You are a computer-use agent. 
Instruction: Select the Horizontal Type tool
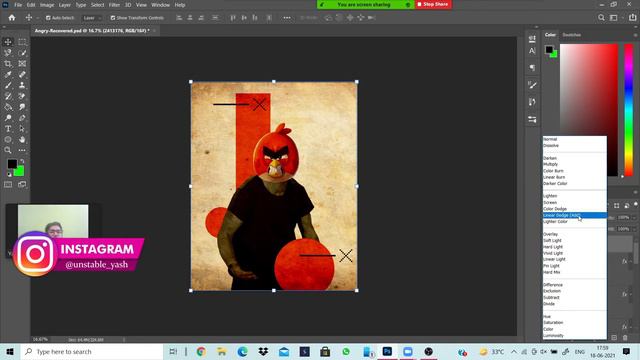[x=8, y=129]
